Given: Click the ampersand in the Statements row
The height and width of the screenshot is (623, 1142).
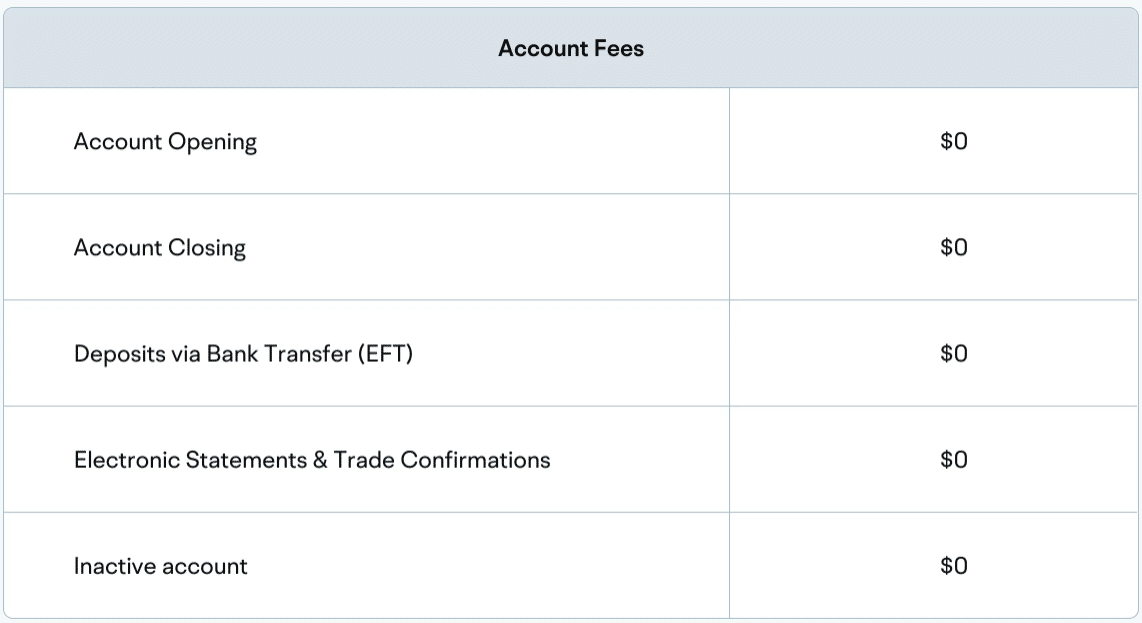Looking at the screenshot, I should (x=321, y=460).
